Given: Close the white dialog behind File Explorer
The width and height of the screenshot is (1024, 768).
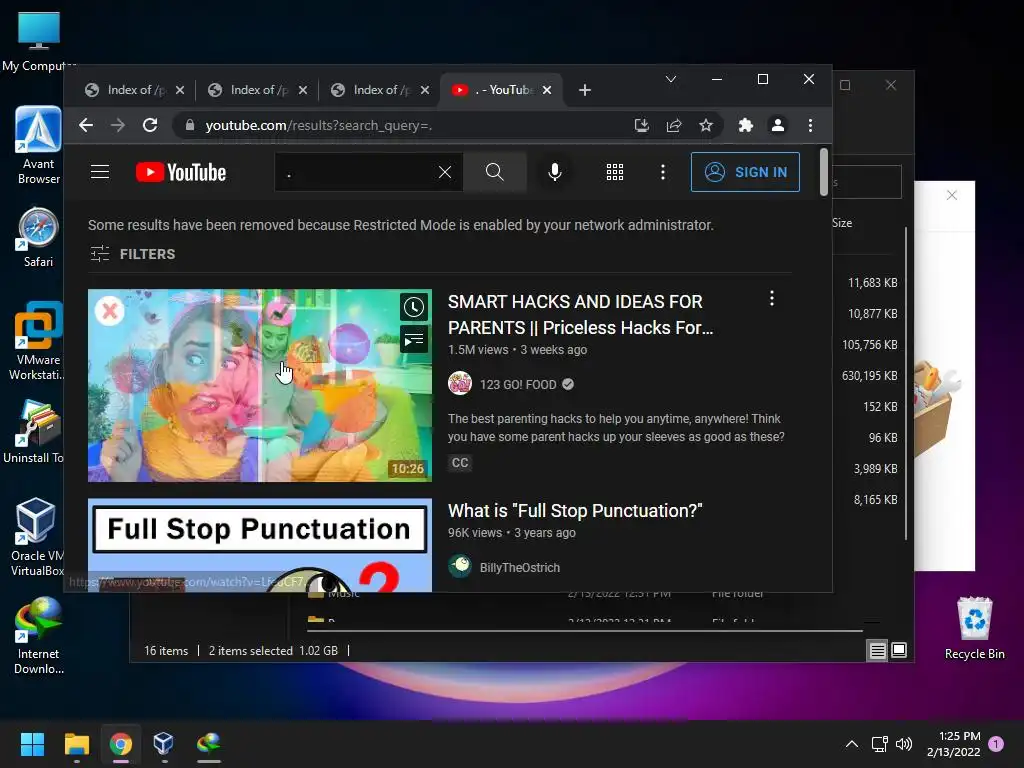Looking at the screenshot, I should point(952,195).
